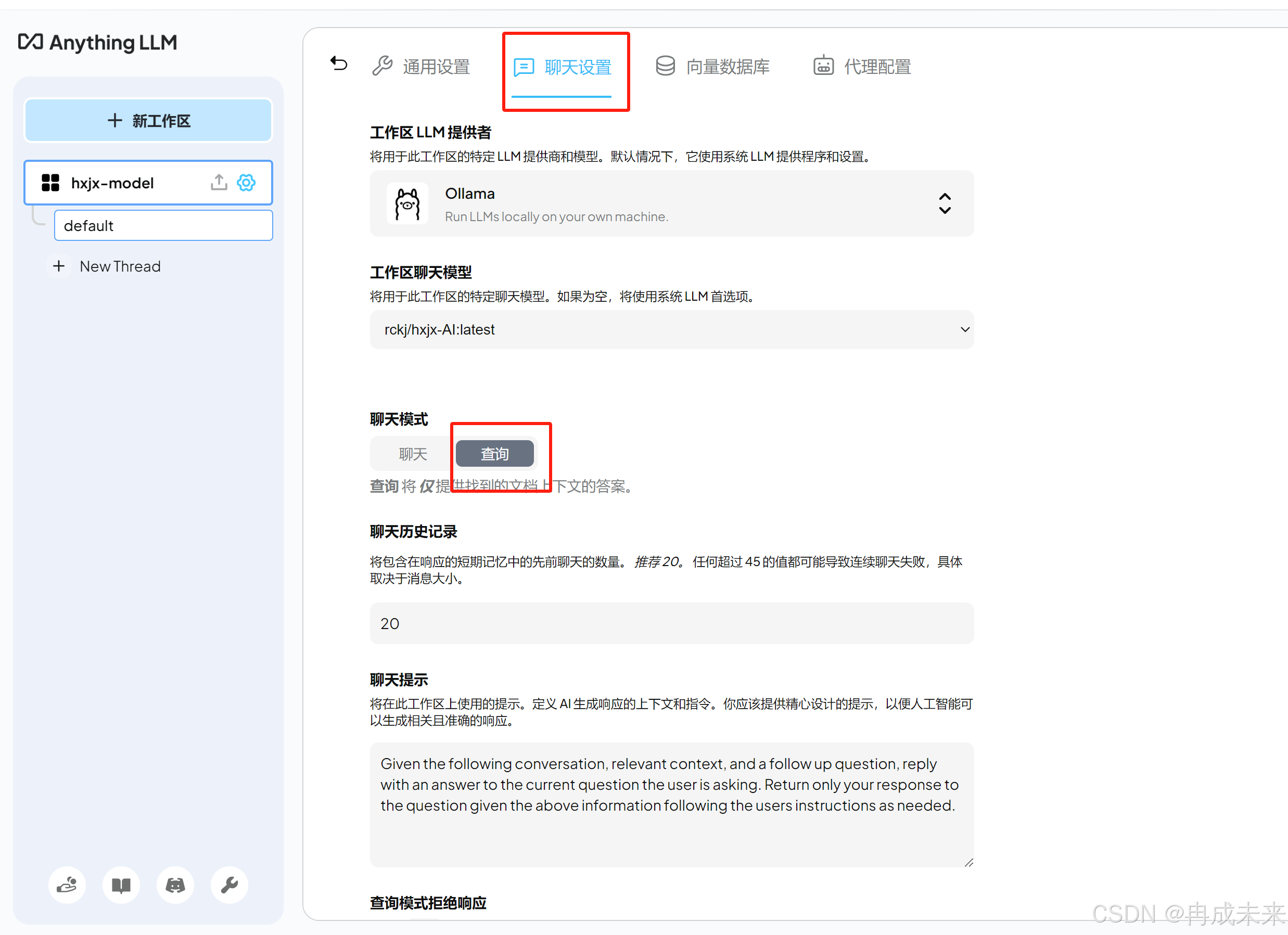Select the 查询 query mode option
This screenshot has width=1288, height=935.
point(494,454)
